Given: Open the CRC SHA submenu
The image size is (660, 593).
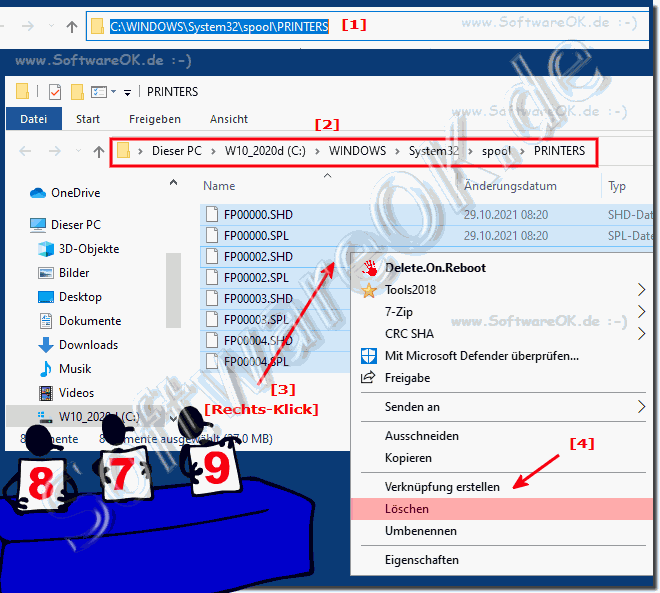Looking at the screenshot, I should 502,333.
